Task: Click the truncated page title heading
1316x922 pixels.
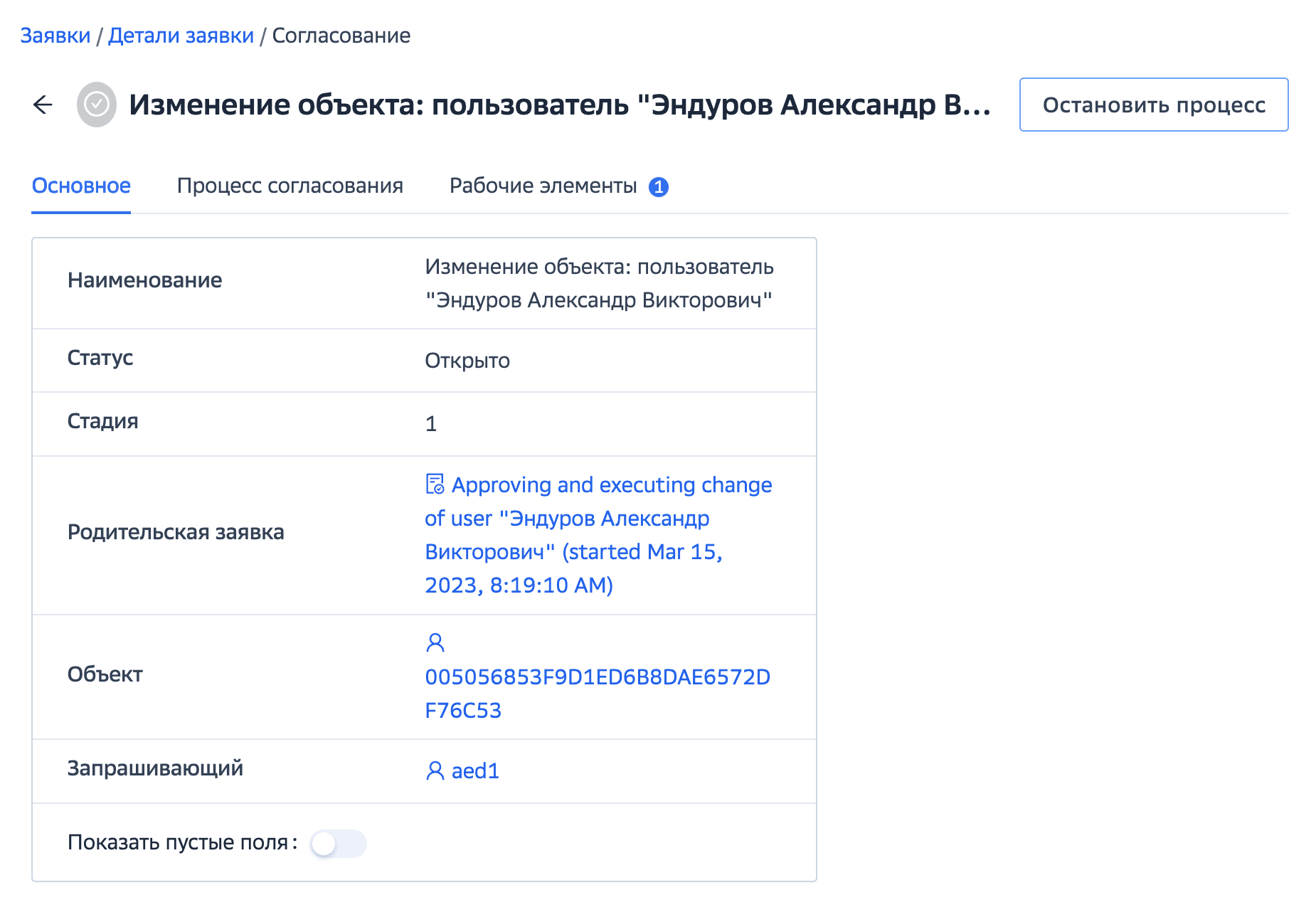Action: [560, 105]
